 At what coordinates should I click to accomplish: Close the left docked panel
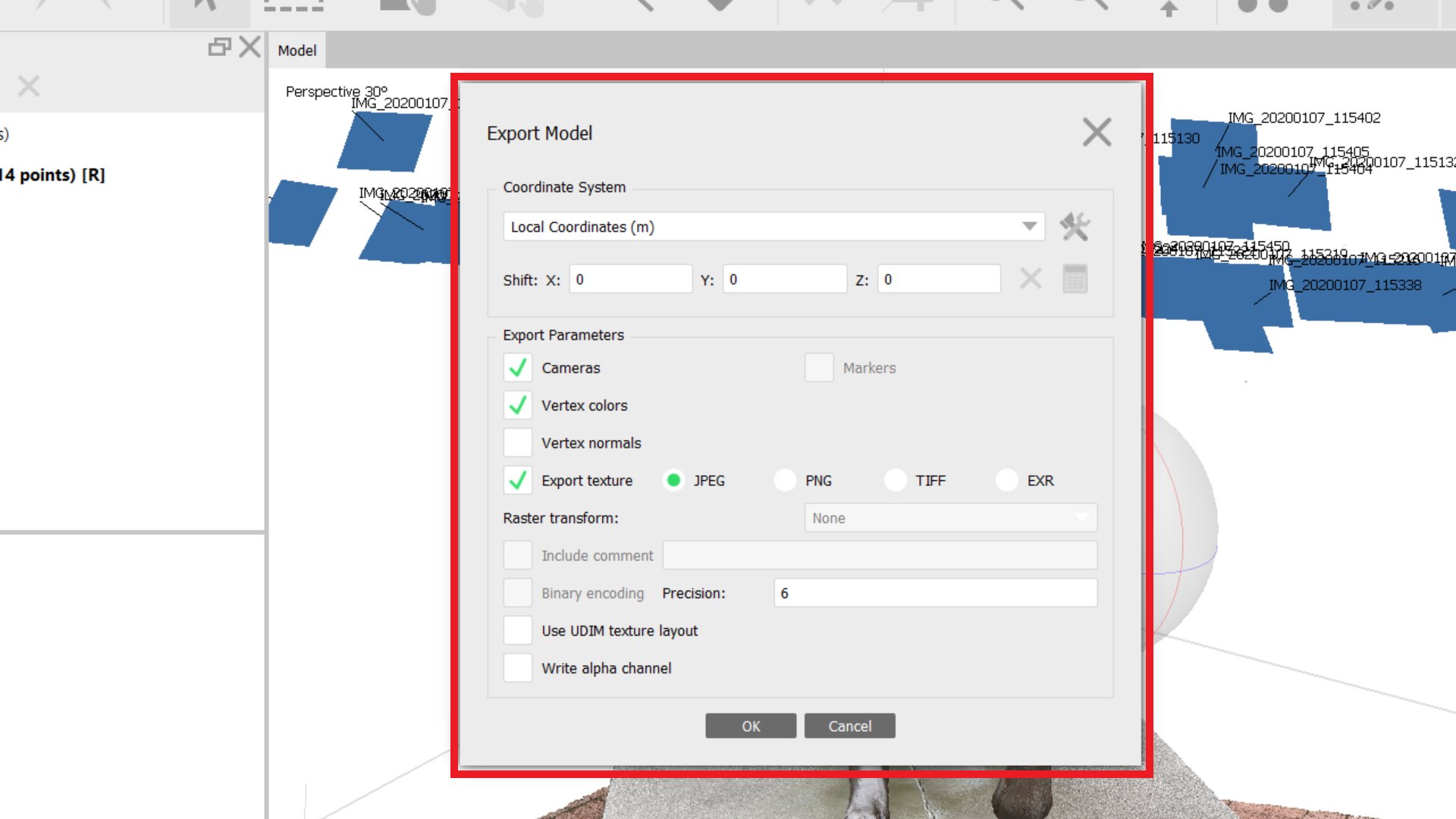coord(249,48)
